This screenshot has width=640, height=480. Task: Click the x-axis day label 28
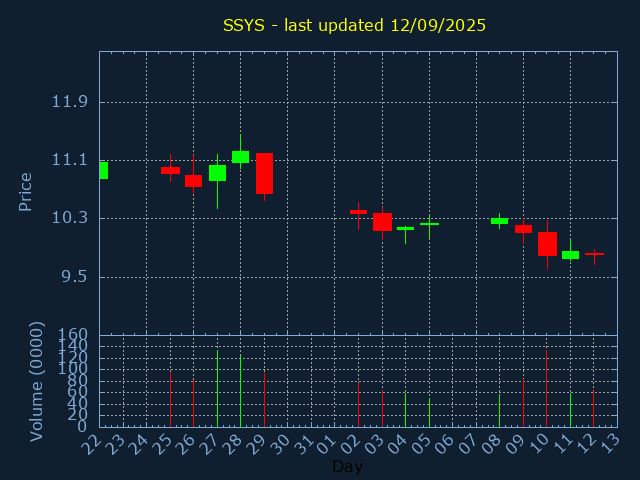[x=233, y=445]
